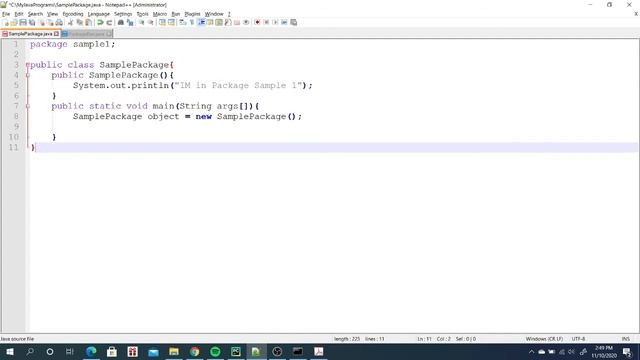
Task: Click the Macro Playback icon
Action: tap(275, 22)
